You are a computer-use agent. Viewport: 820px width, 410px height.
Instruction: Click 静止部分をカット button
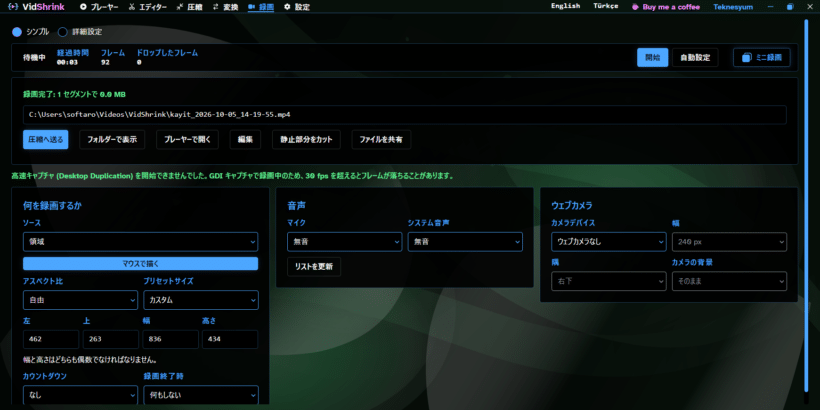pos(306,140)
